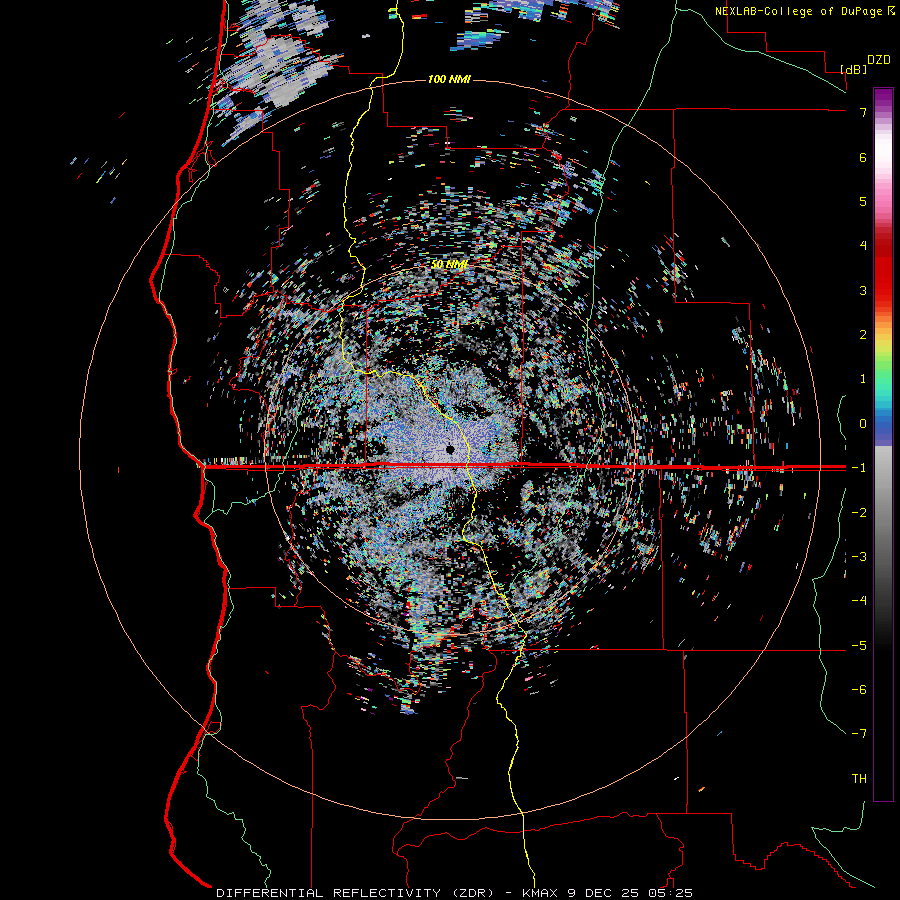Select the -5 dB scale value

point(859,646)
